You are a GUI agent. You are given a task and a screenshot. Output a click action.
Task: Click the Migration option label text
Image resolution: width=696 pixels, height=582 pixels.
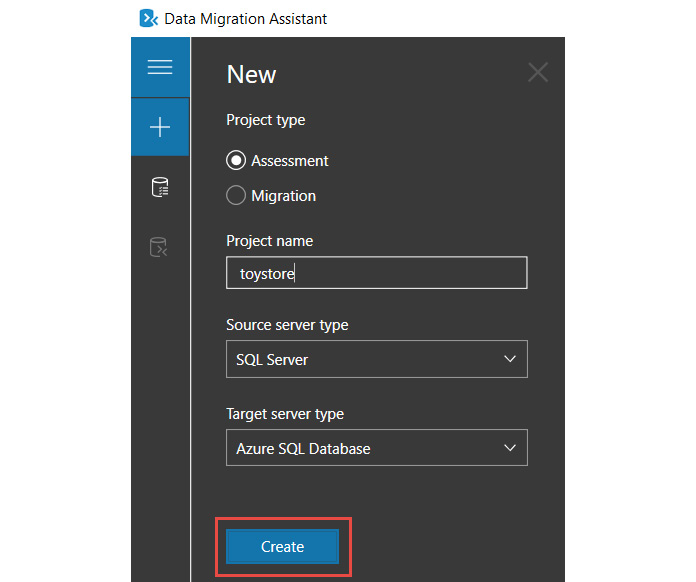pos(284,196)
